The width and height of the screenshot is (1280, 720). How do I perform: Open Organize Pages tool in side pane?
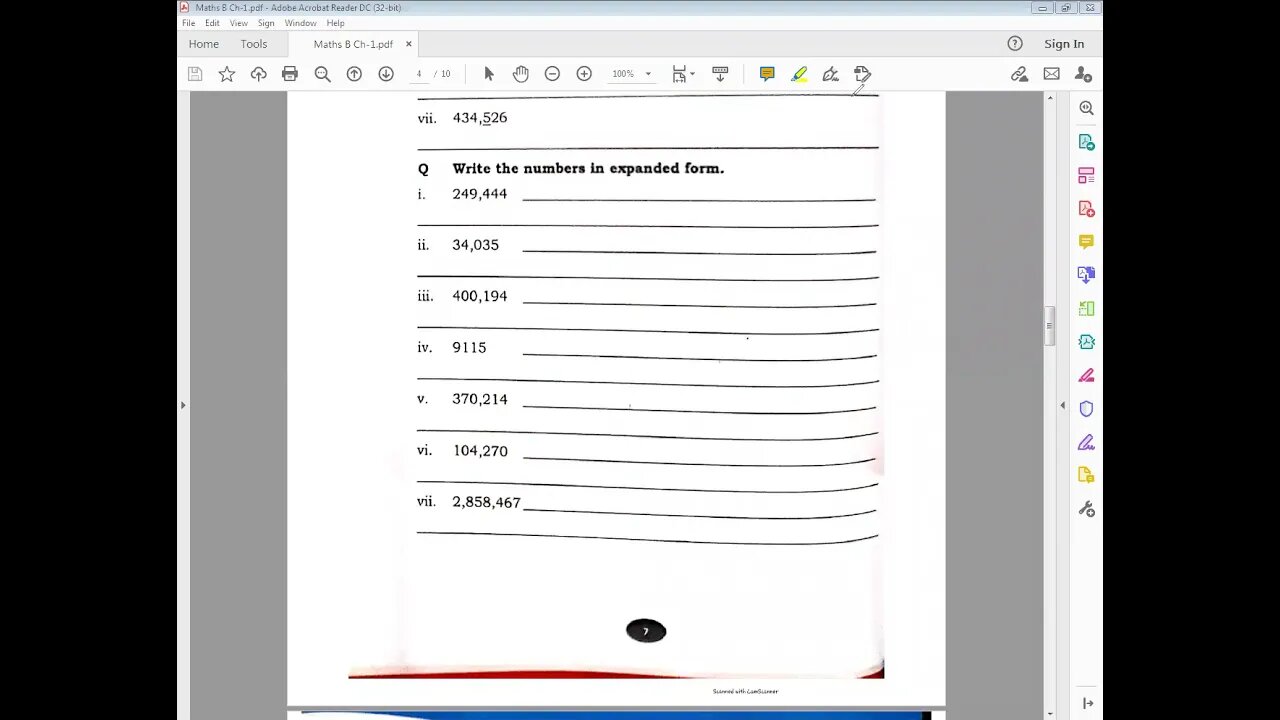pyautogui.click(x=1087, y=309)
